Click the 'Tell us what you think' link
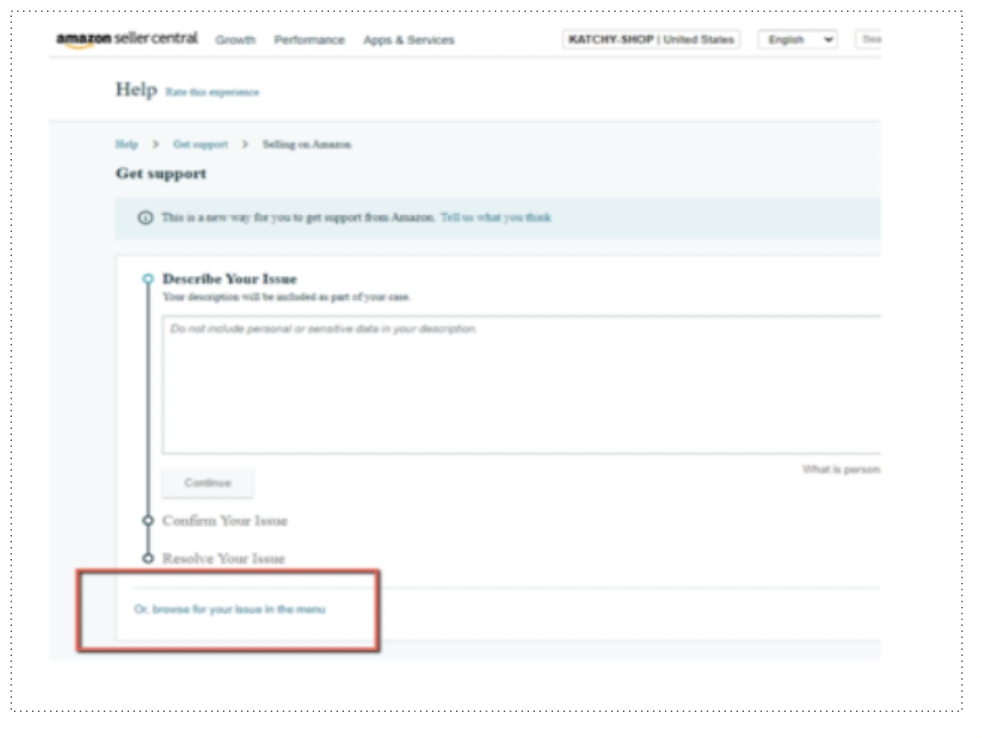 coord(496,217)
